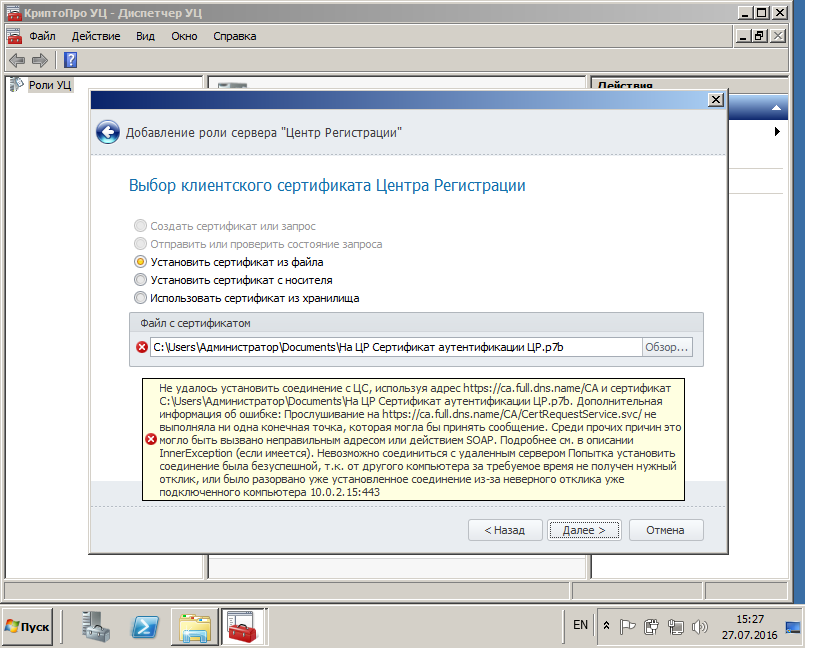Click the power plug tray icon
Image resolution: width=819 pixels, height=648 pixels.
[x=651, y=626]
